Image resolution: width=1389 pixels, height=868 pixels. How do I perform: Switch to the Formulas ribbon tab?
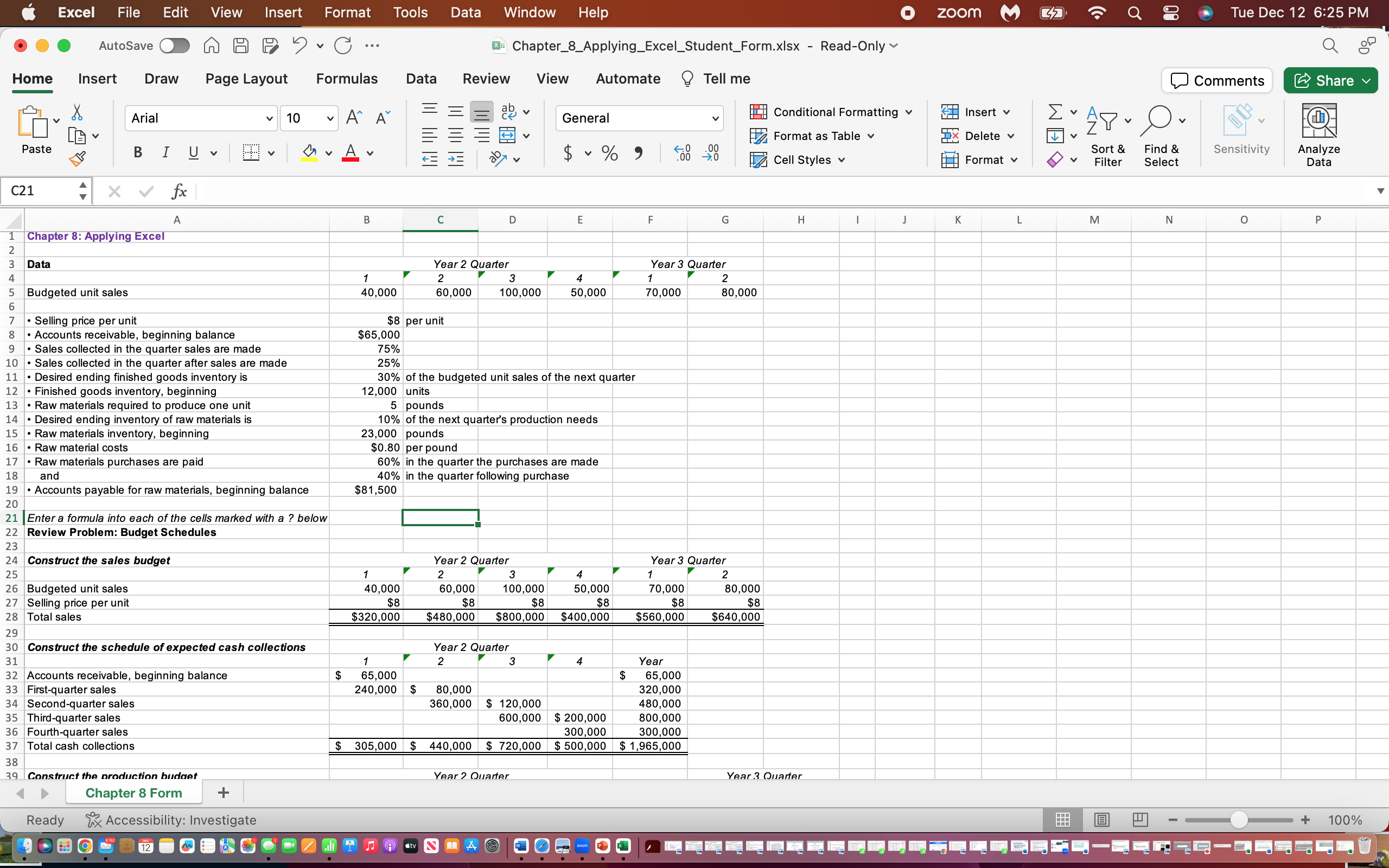point(347,79)
